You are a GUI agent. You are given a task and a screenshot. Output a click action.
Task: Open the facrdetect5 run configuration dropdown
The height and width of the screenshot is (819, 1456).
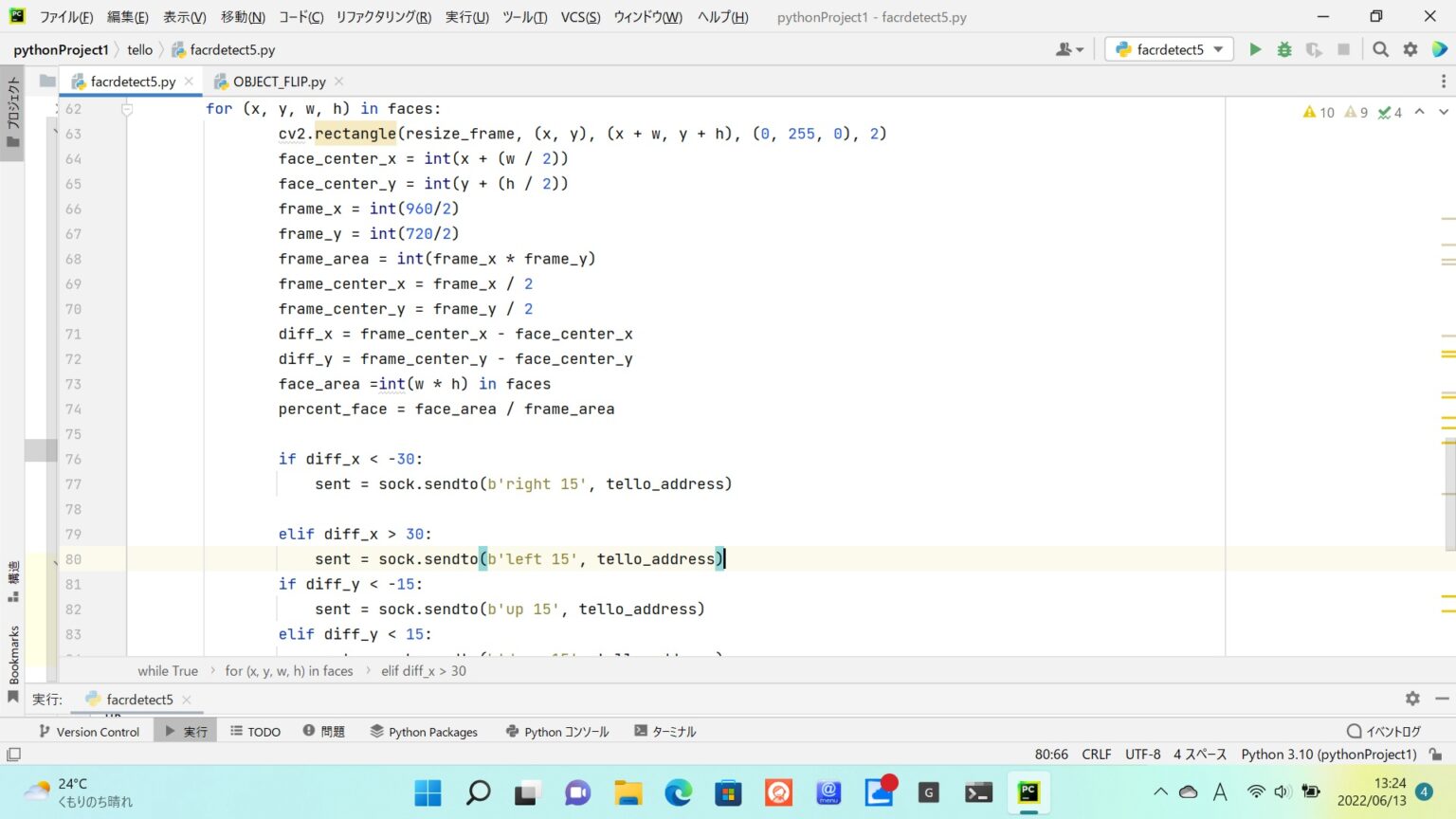1169,48
